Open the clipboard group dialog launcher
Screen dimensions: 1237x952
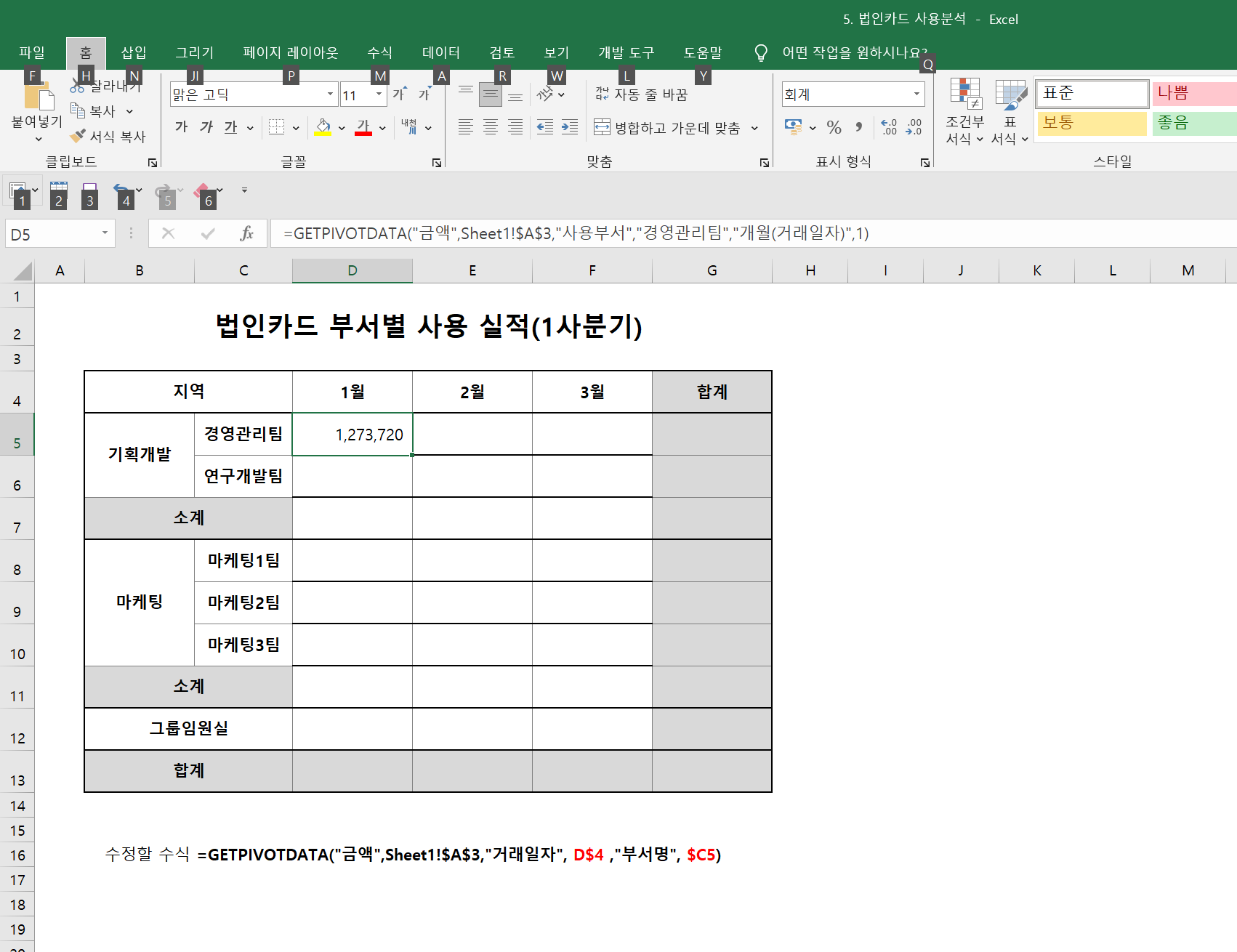coord(153,163)
